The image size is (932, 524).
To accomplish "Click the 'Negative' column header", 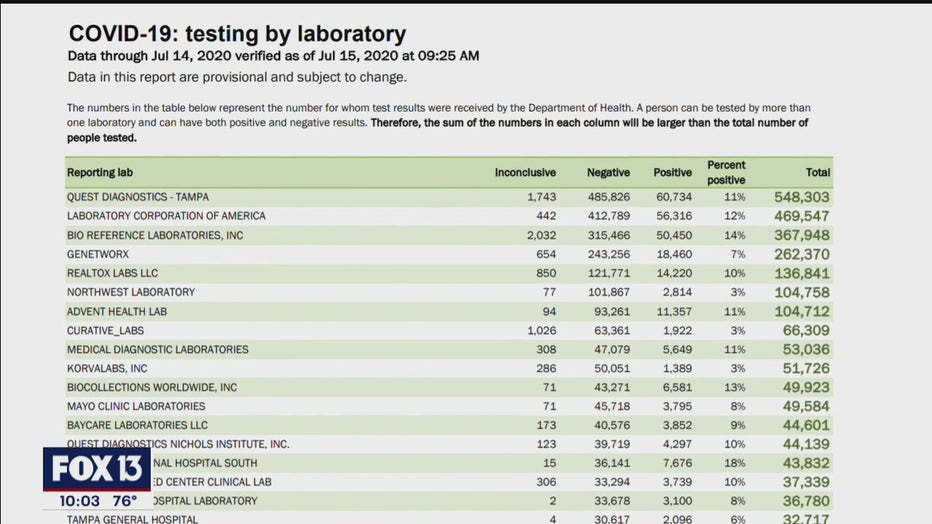I will click(608, 172).
